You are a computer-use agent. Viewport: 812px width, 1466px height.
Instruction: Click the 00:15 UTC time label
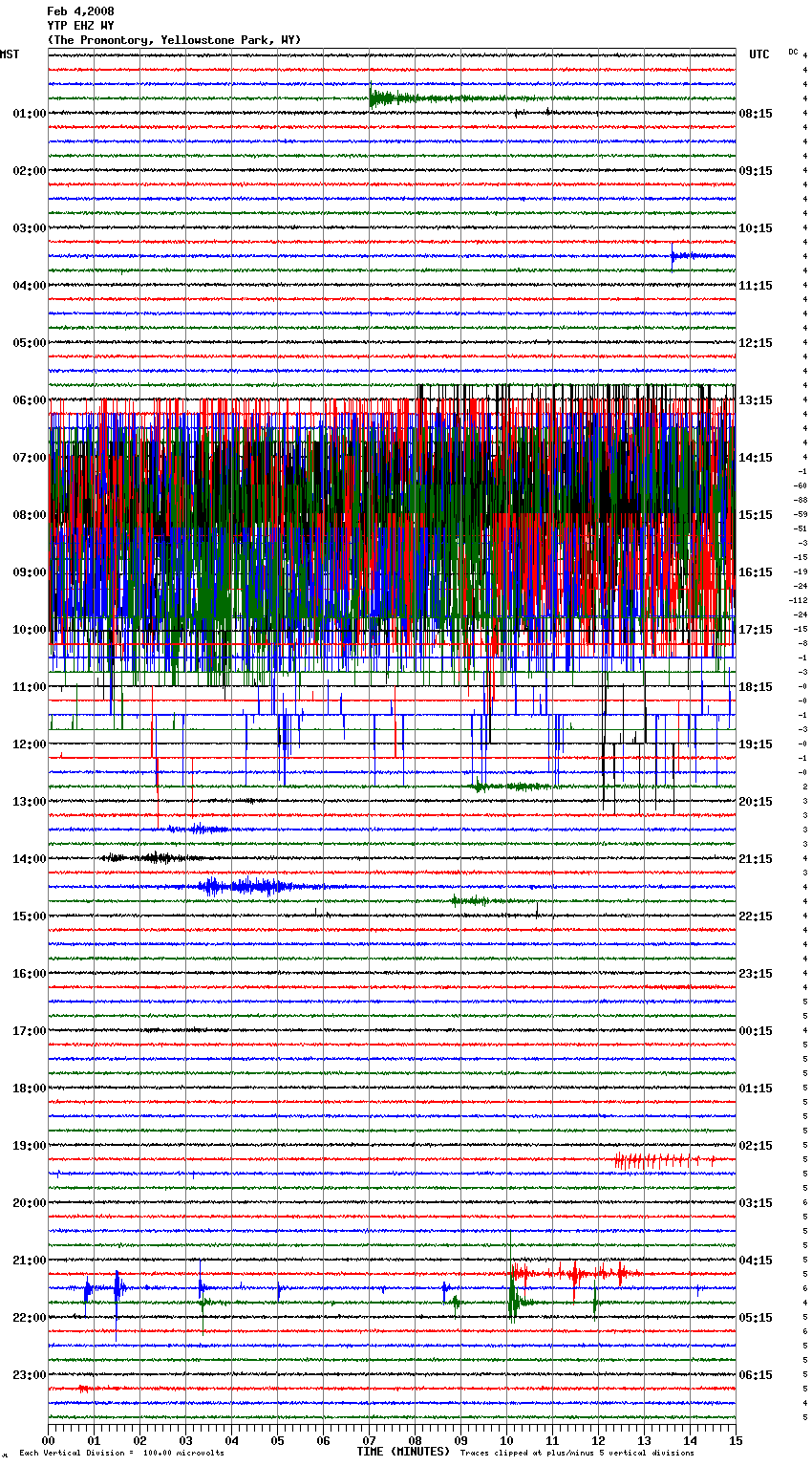point(756,1031)
